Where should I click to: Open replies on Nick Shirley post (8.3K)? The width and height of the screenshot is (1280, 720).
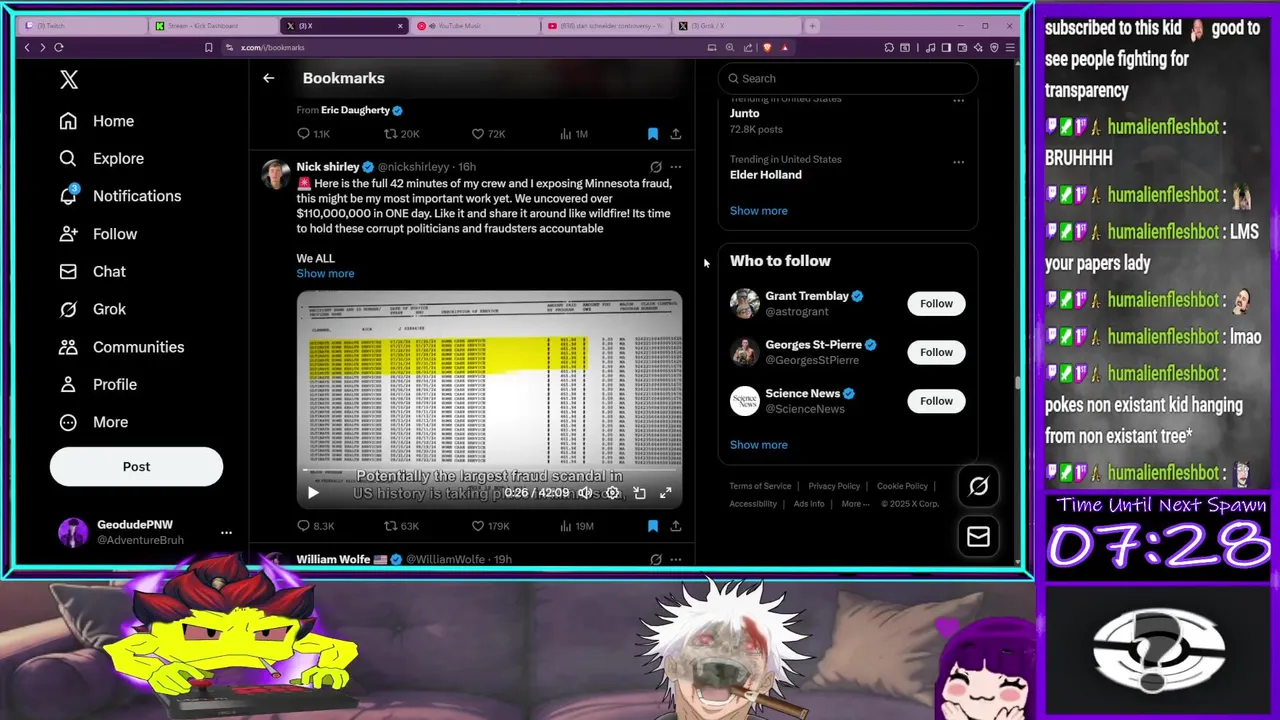point(316,526)
